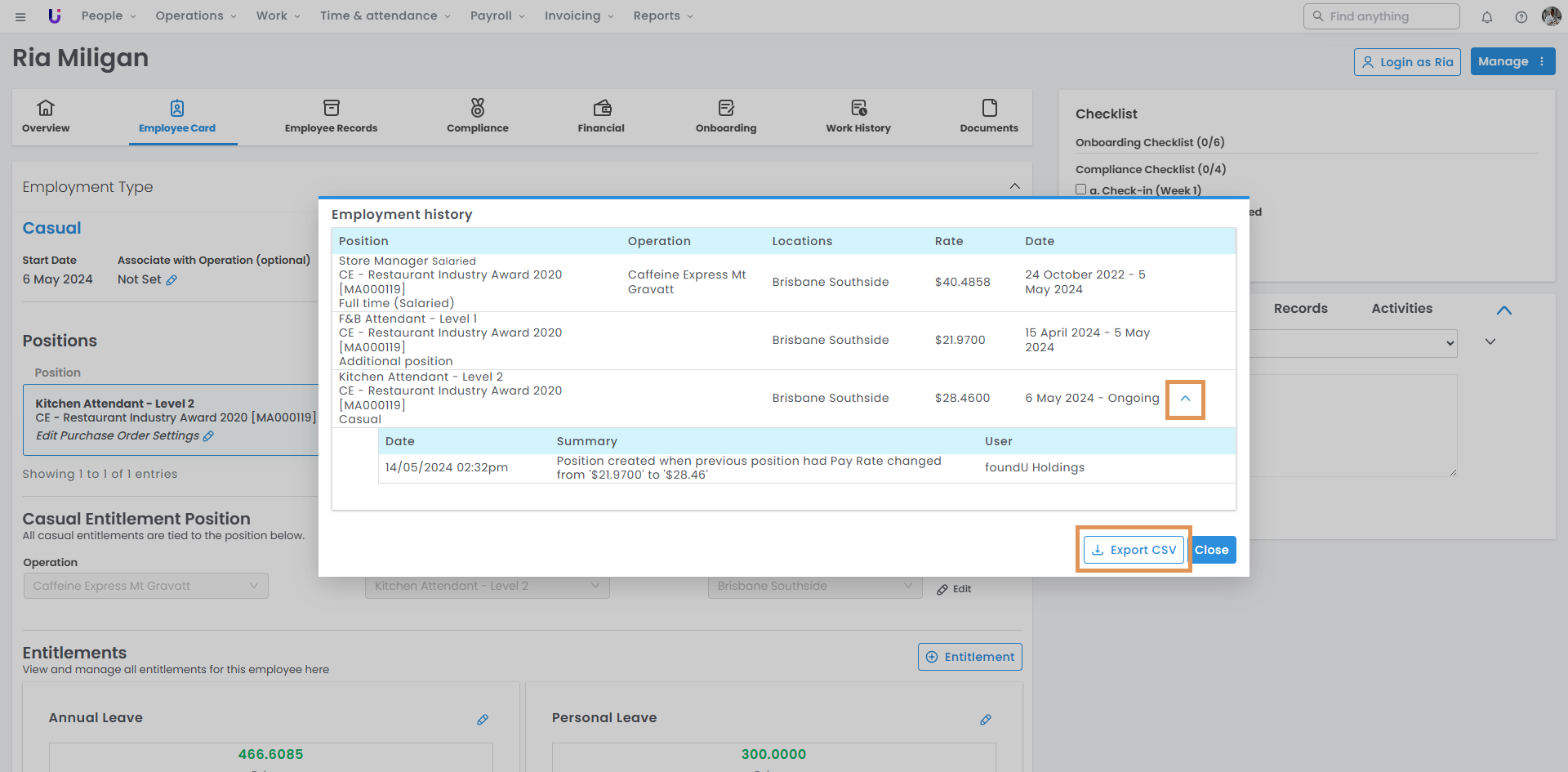
Task: Click the foundU logo icon
Action: (55, 16)
